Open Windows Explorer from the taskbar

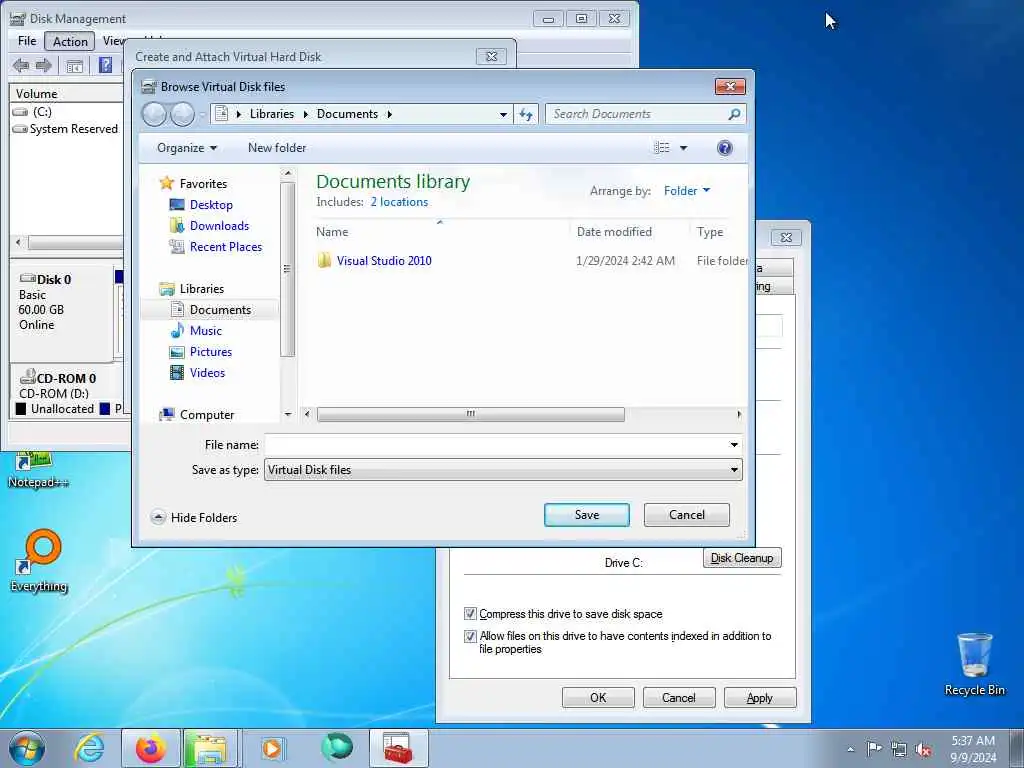(210, 748)
